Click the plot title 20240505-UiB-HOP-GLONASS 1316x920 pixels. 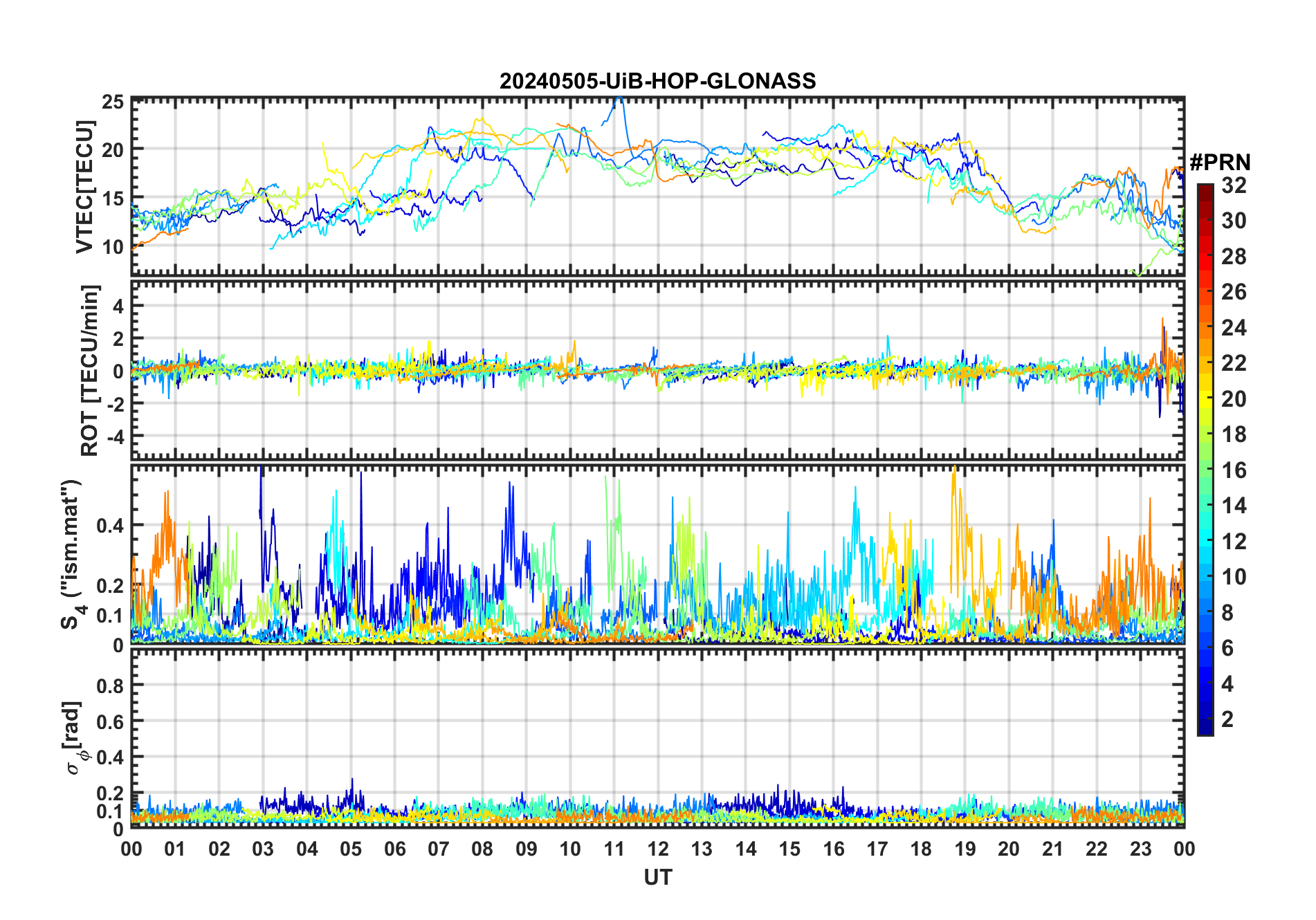point(657,82)
